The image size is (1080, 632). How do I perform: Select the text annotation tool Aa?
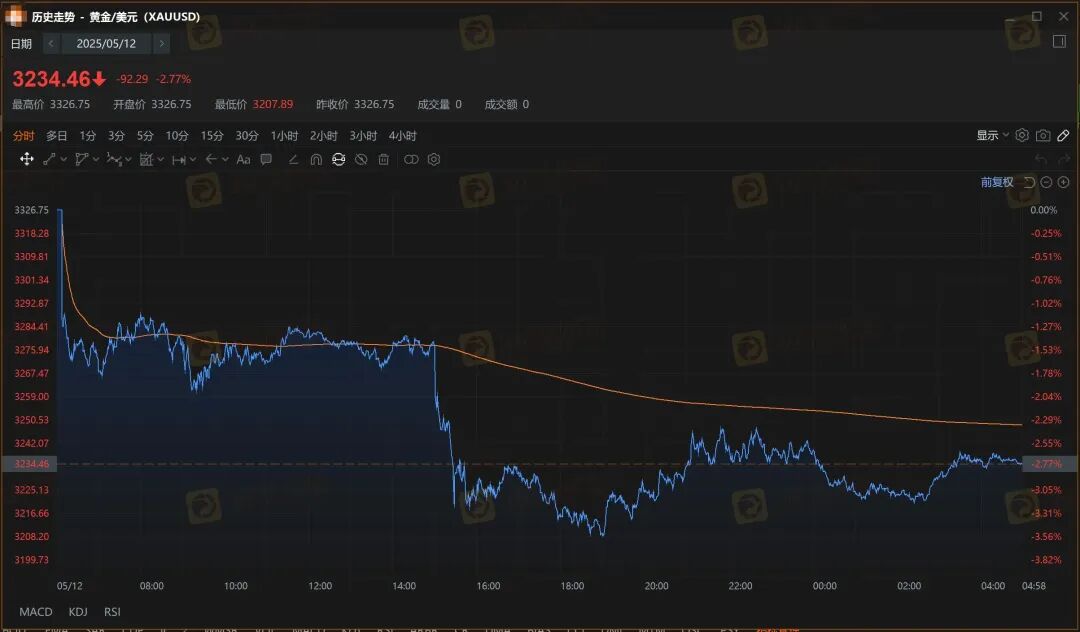(x=242, y=159)
